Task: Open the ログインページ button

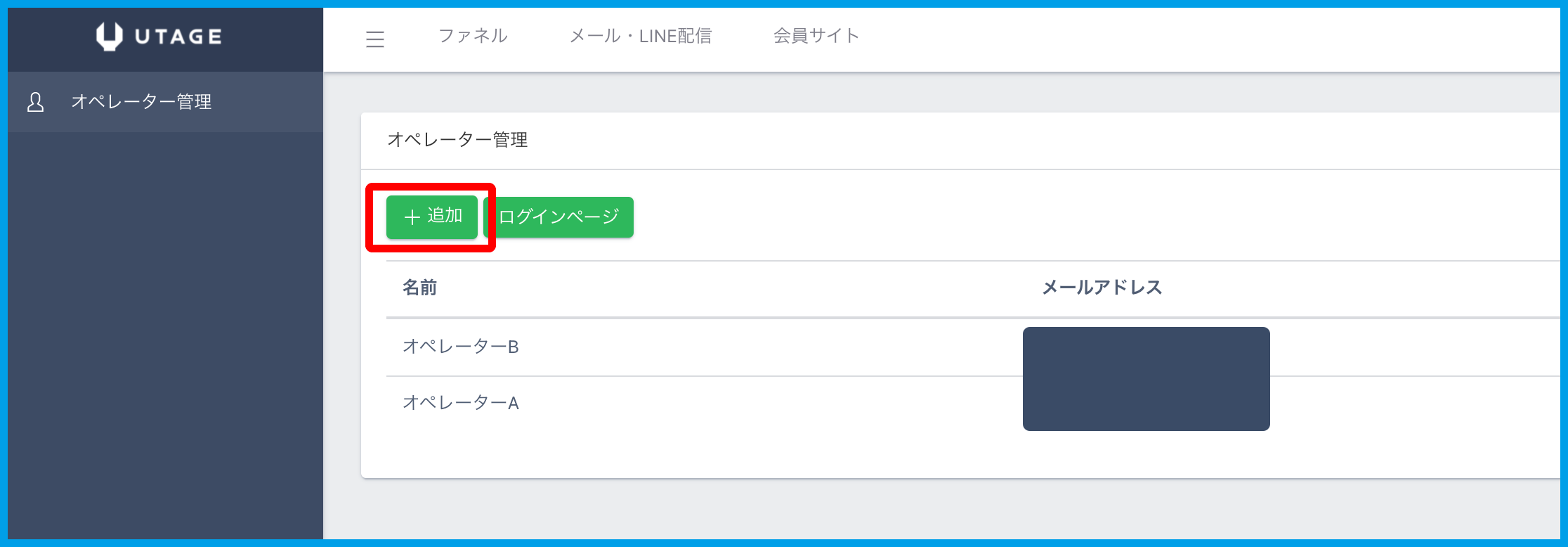Action: point(559,217)
